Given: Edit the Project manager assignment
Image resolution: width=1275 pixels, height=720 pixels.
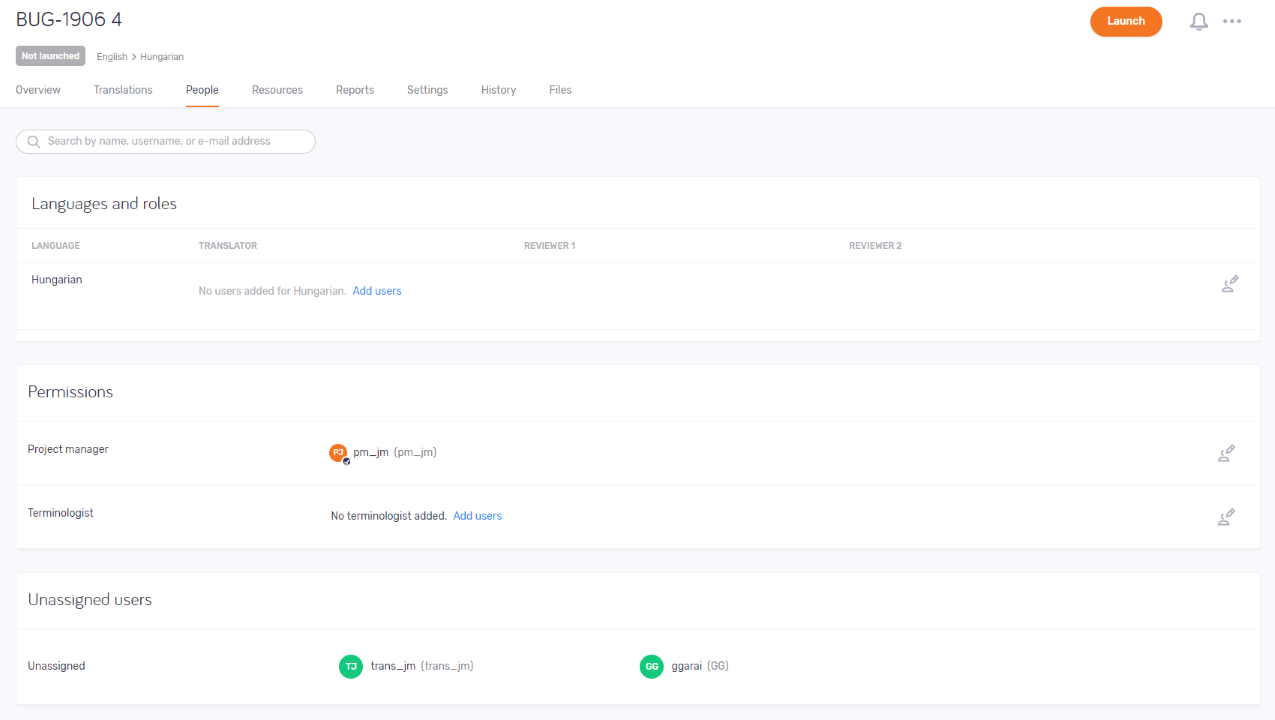Looking at the screenshot, I should (x=1226, y=453).
